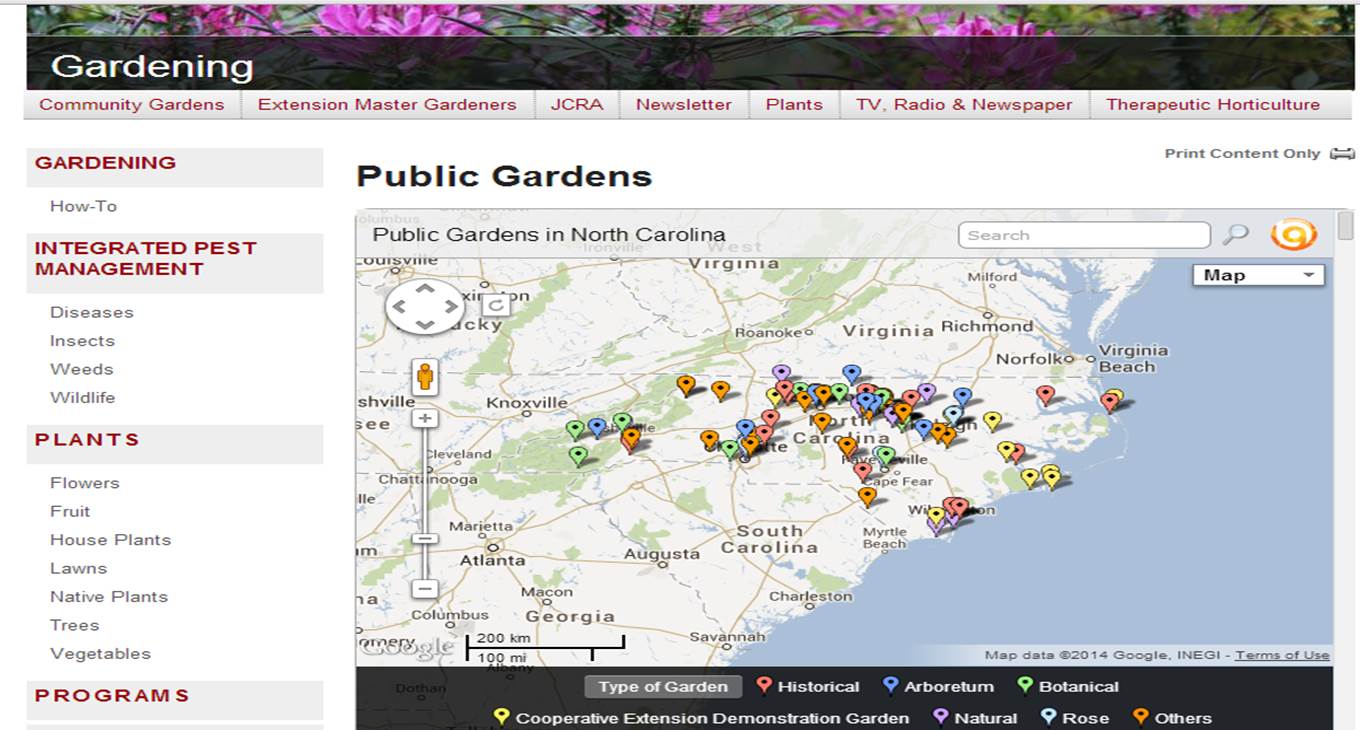1360x730 pixels.
Task: Click the Print Content Only link
Action: click(x=1243, y=153)
